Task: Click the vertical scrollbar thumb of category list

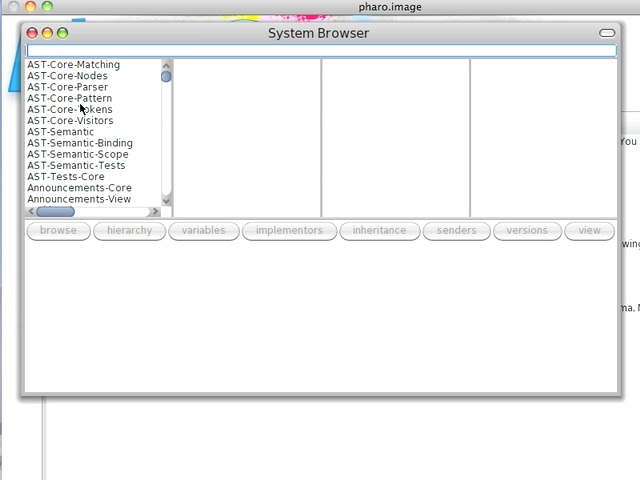Action: [x=166, y=77]
